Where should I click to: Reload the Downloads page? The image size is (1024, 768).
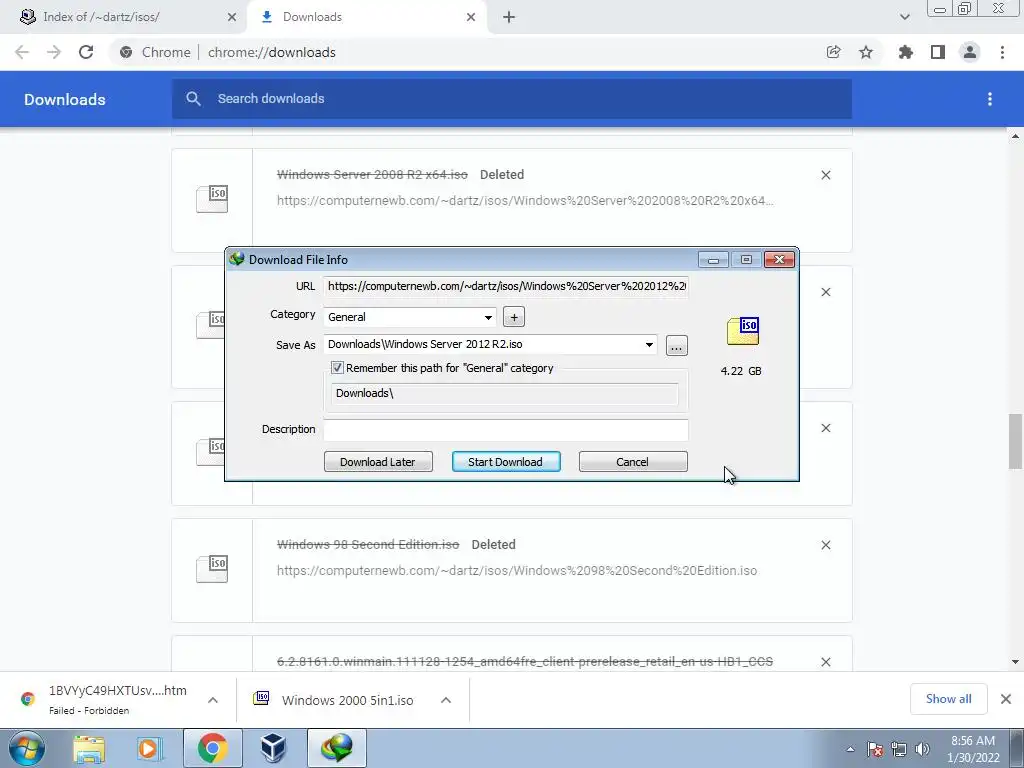click(x=86, y=52)
